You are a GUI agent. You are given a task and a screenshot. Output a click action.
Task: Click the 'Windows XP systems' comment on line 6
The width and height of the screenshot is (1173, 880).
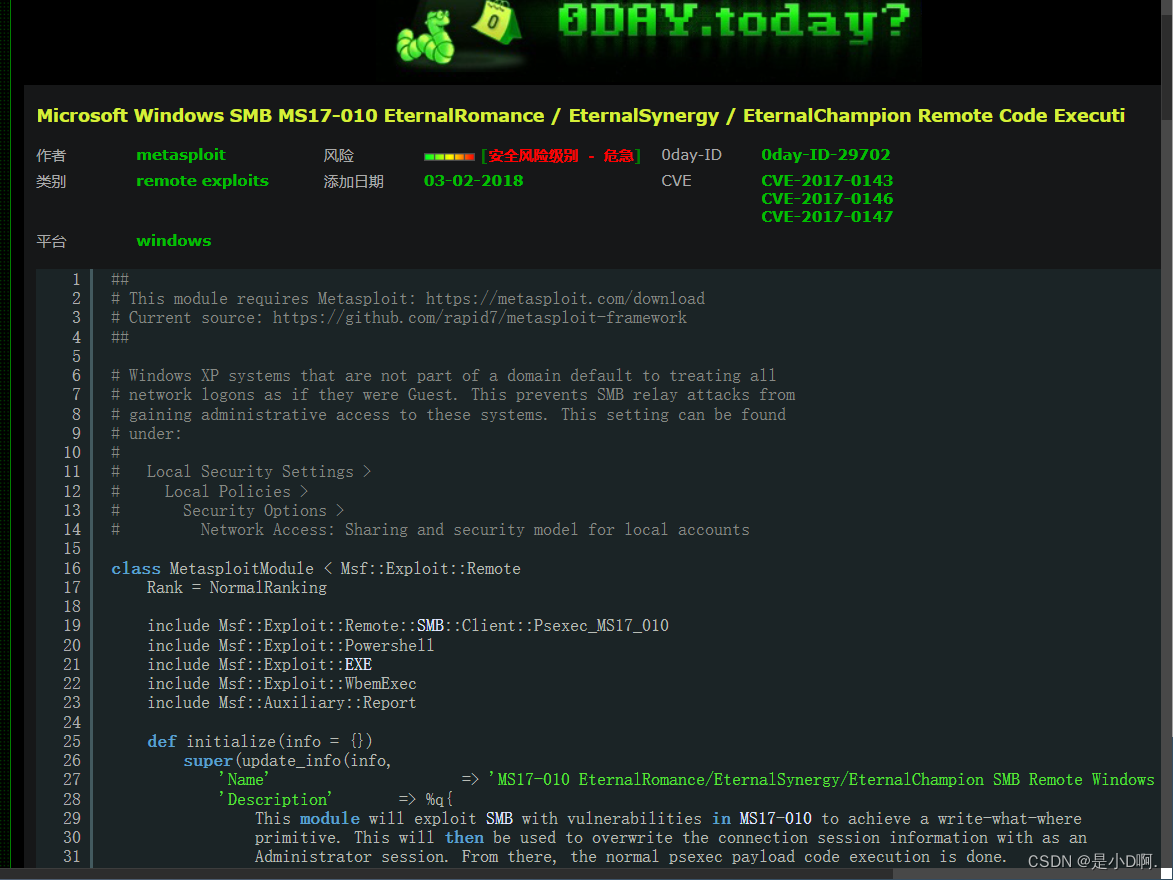click(444, 376)
